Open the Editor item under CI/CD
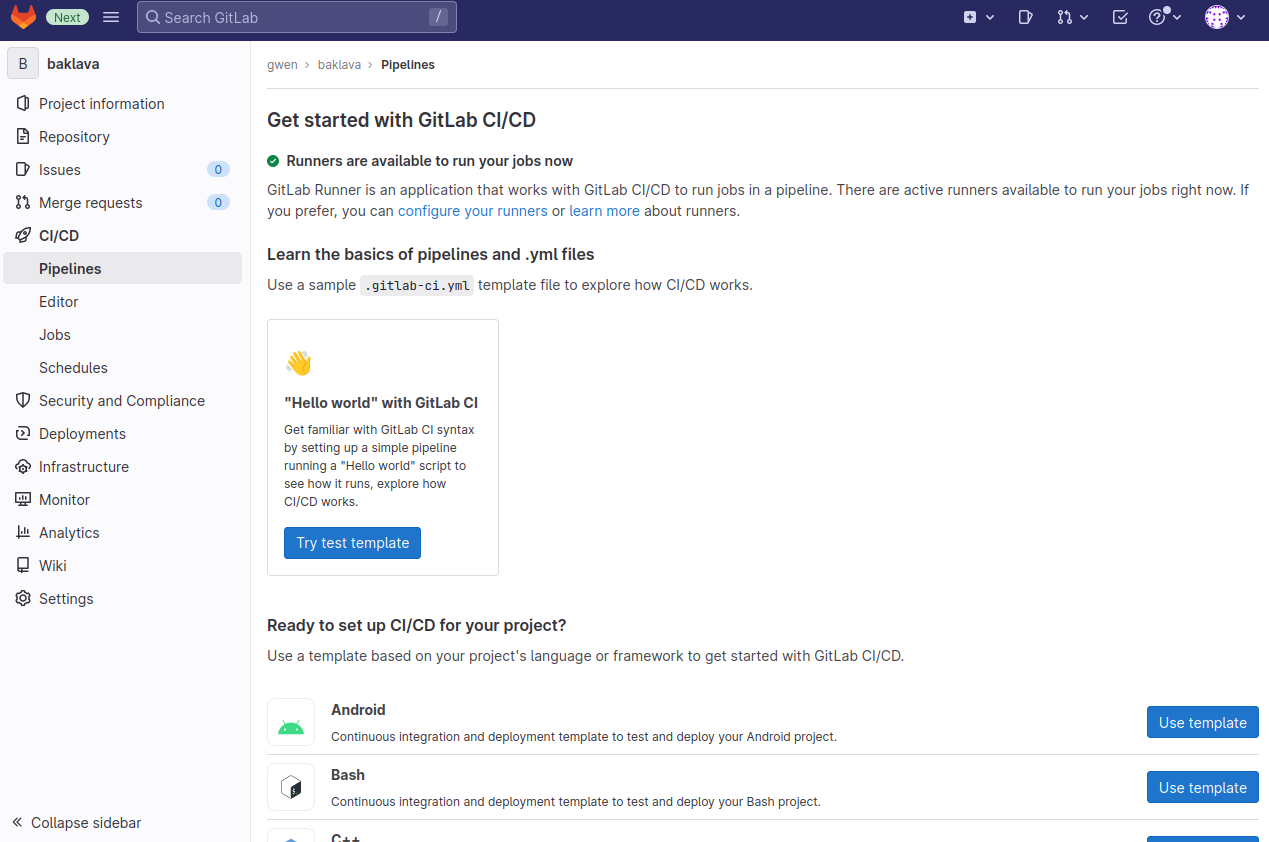The image size is (1269, 842). coord(59,302)
